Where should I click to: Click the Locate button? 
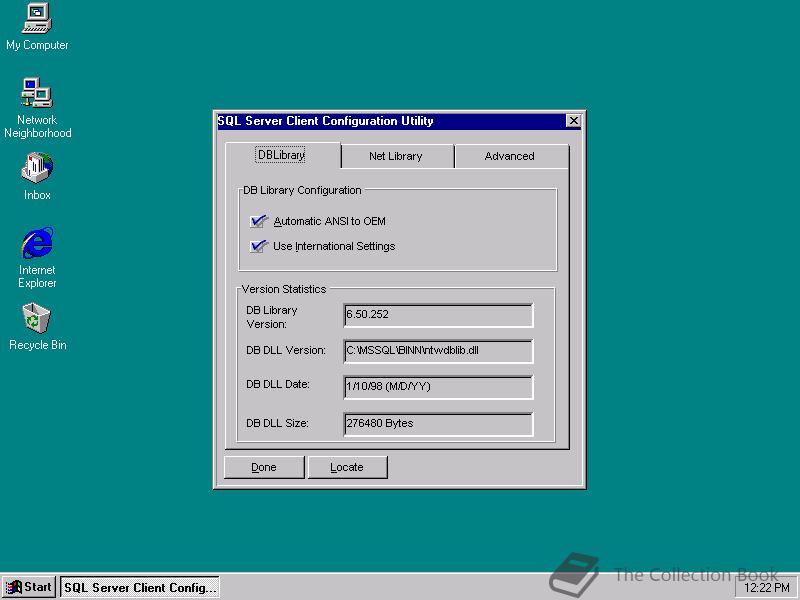pyautogui.click(x=347, y=467)
